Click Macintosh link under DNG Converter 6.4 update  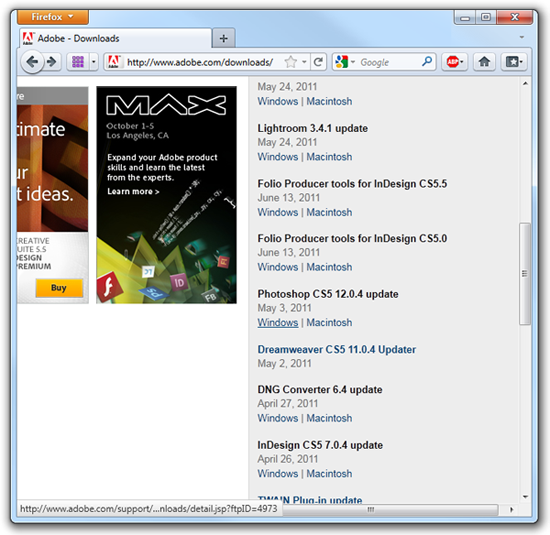coord(329,418)
